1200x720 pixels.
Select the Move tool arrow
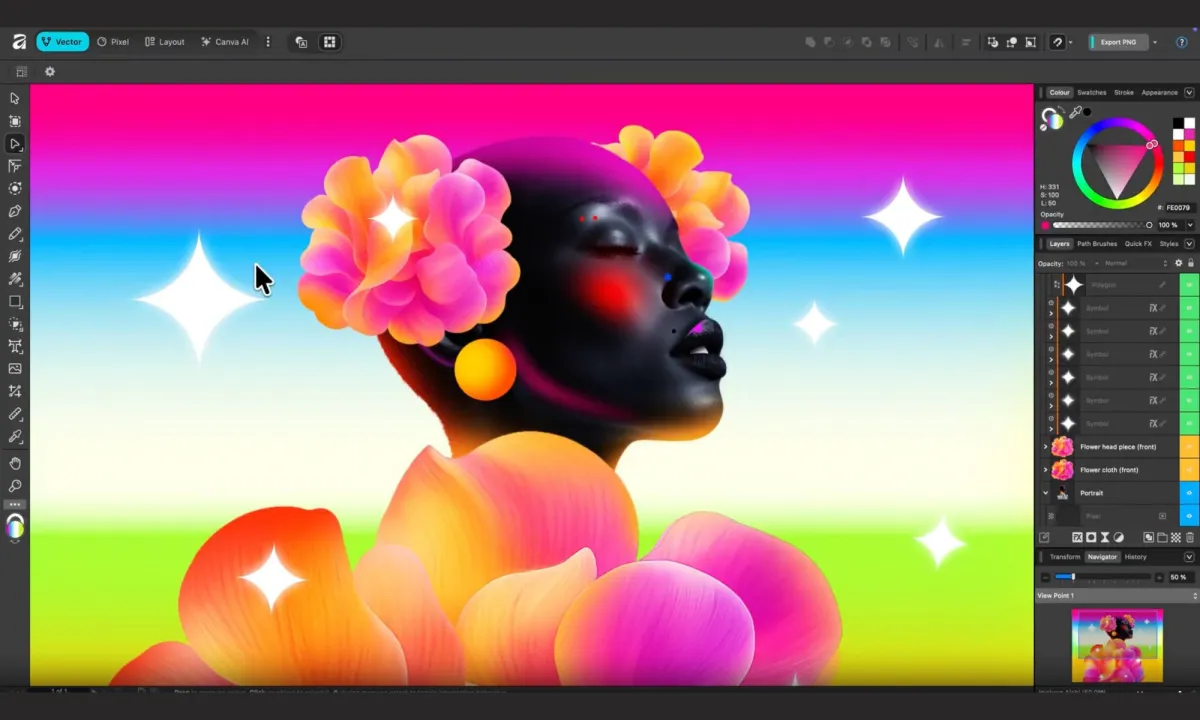click(15, 98)
